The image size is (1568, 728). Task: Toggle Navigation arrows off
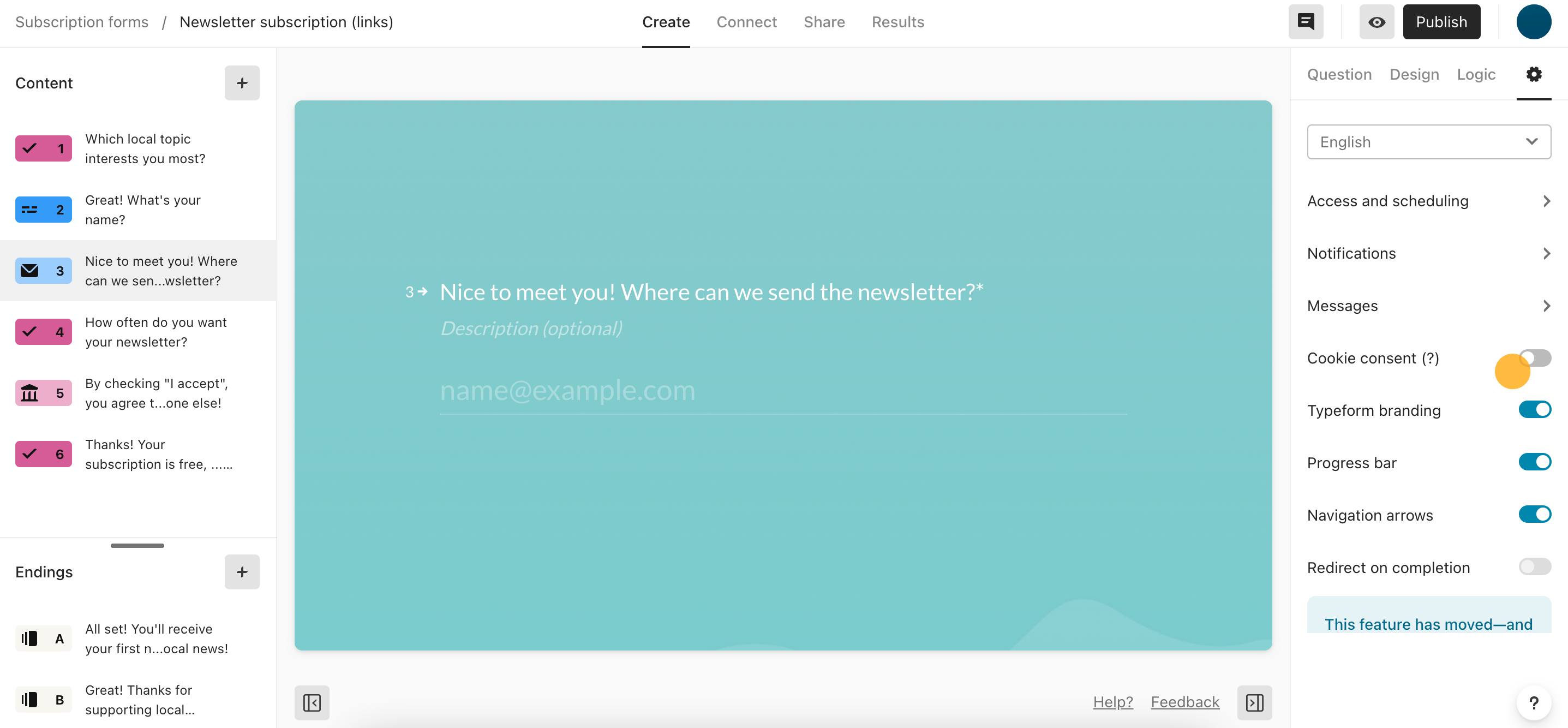coord(1535,514)
